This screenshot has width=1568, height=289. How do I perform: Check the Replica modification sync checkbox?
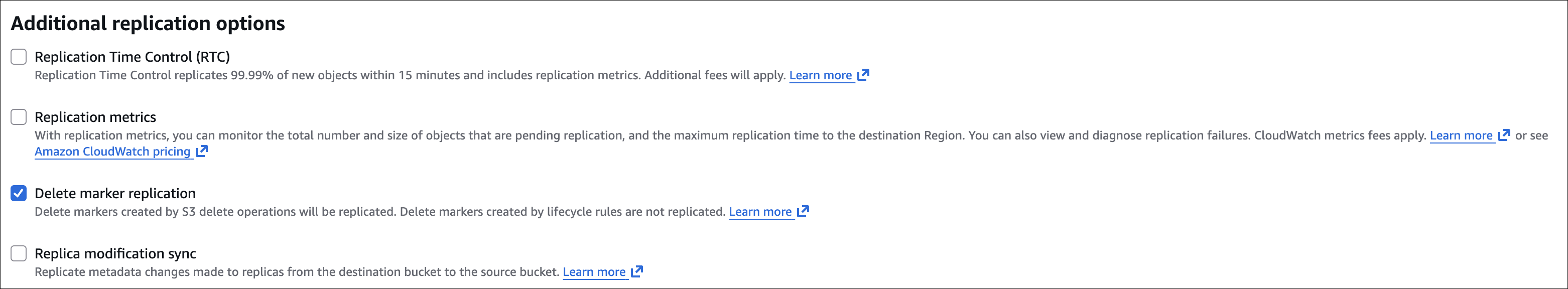(x=19, y=253)
